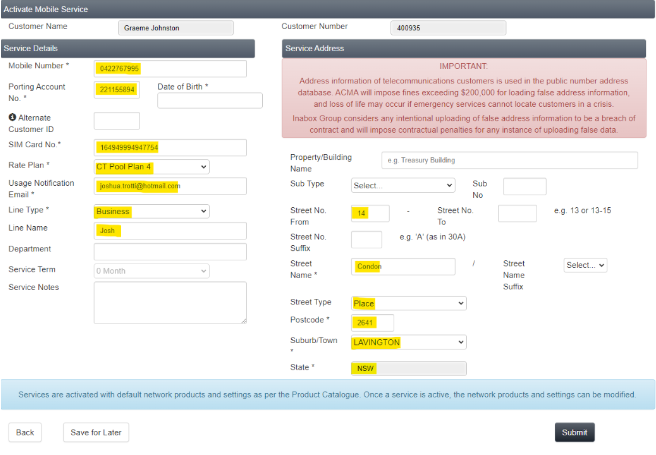Viewport: 656px width, 455px height.
Task: Click the Date of Birth field
Action: tap(209, 100)
